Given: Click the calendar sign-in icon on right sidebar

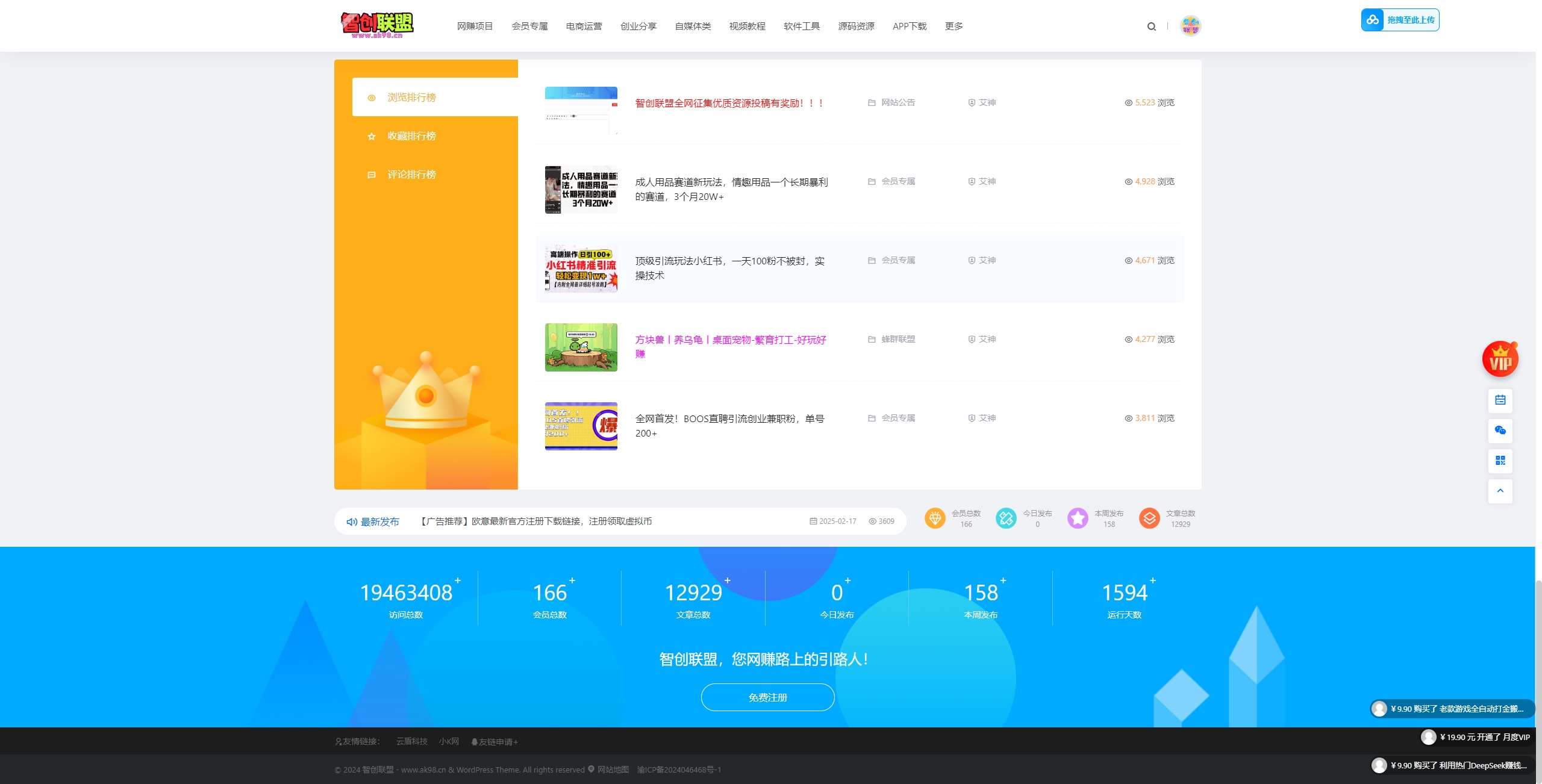Looking at the screenshot, I should tap(1500, 400).
